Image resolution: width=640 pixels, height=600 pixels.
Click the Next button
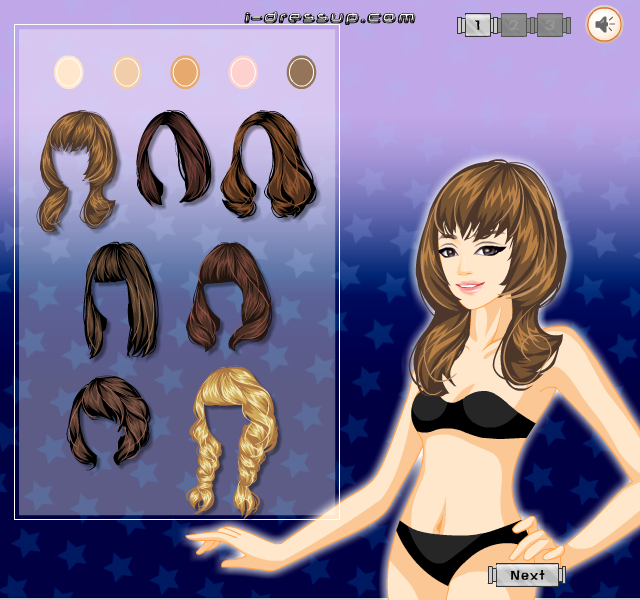[x=527, y=575]
